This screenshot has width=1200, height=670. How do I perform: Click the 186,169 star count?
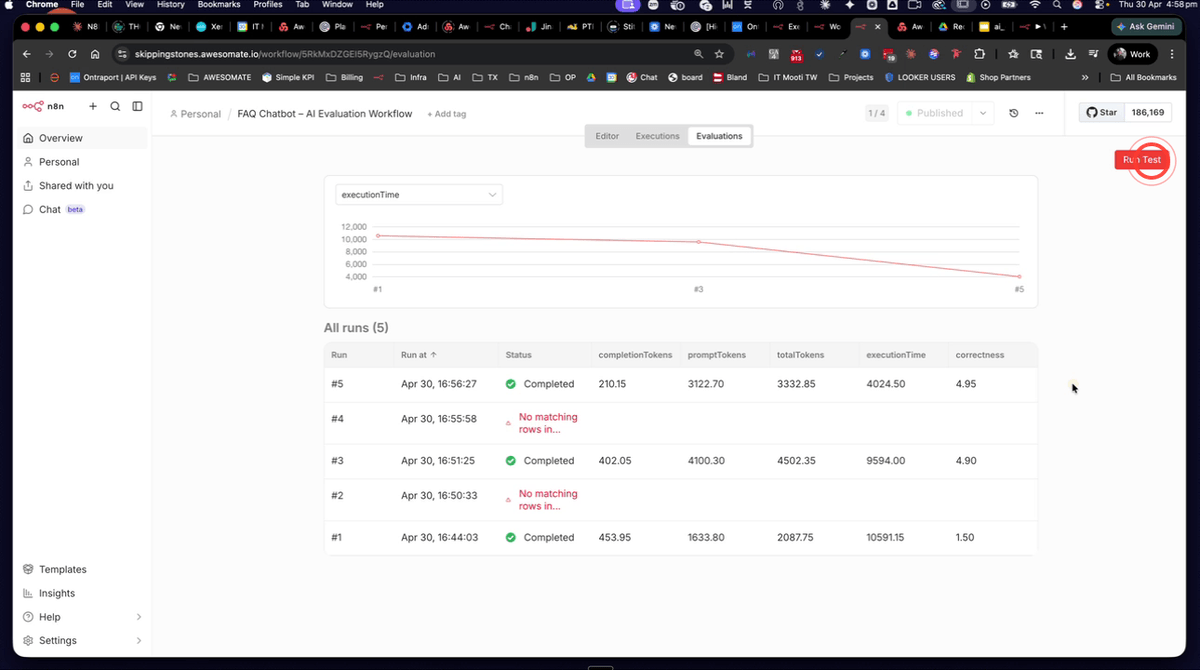[x=1148, y=113]
